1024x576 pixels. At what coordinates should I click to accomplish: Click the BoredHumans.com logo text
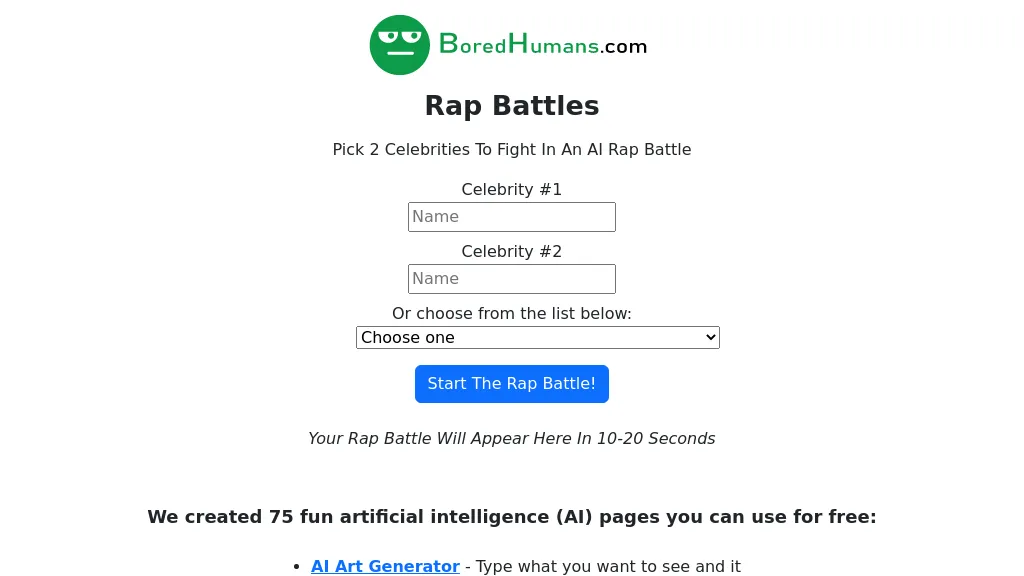pos(541,45)
